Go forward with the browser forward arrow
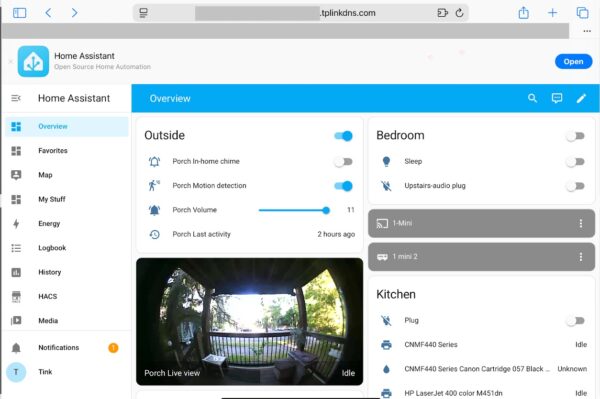Image resolution: width=600 pixels, height=399 pixels. point(74,13)
